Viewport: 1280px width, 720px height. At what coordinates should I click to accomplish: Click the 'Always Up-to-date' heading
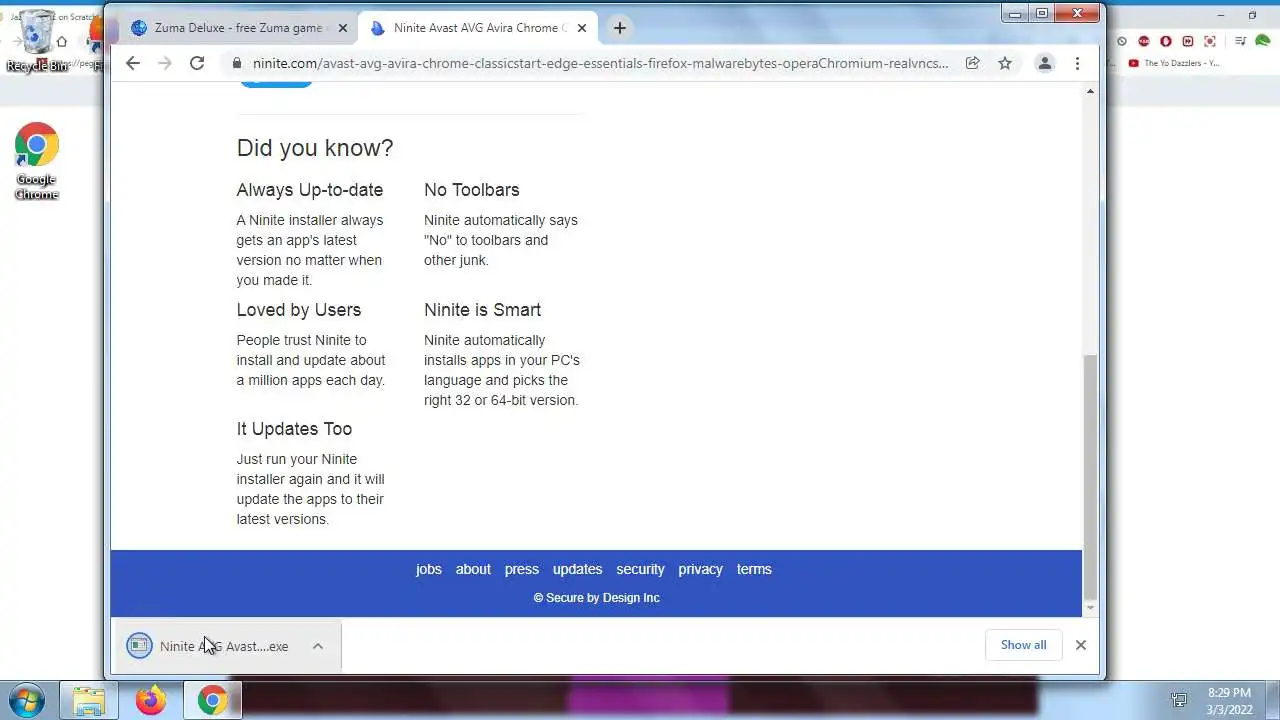coord(310,190)
